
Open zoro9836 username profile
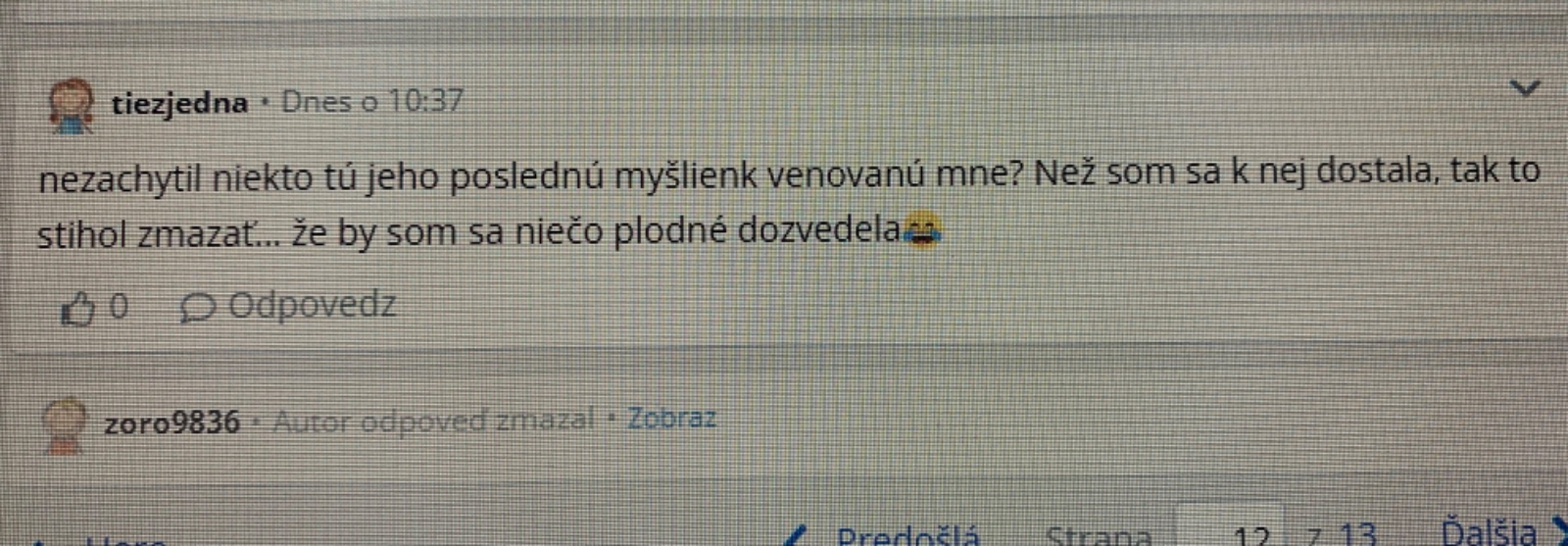pyautogui.click(x=171, y=422)
